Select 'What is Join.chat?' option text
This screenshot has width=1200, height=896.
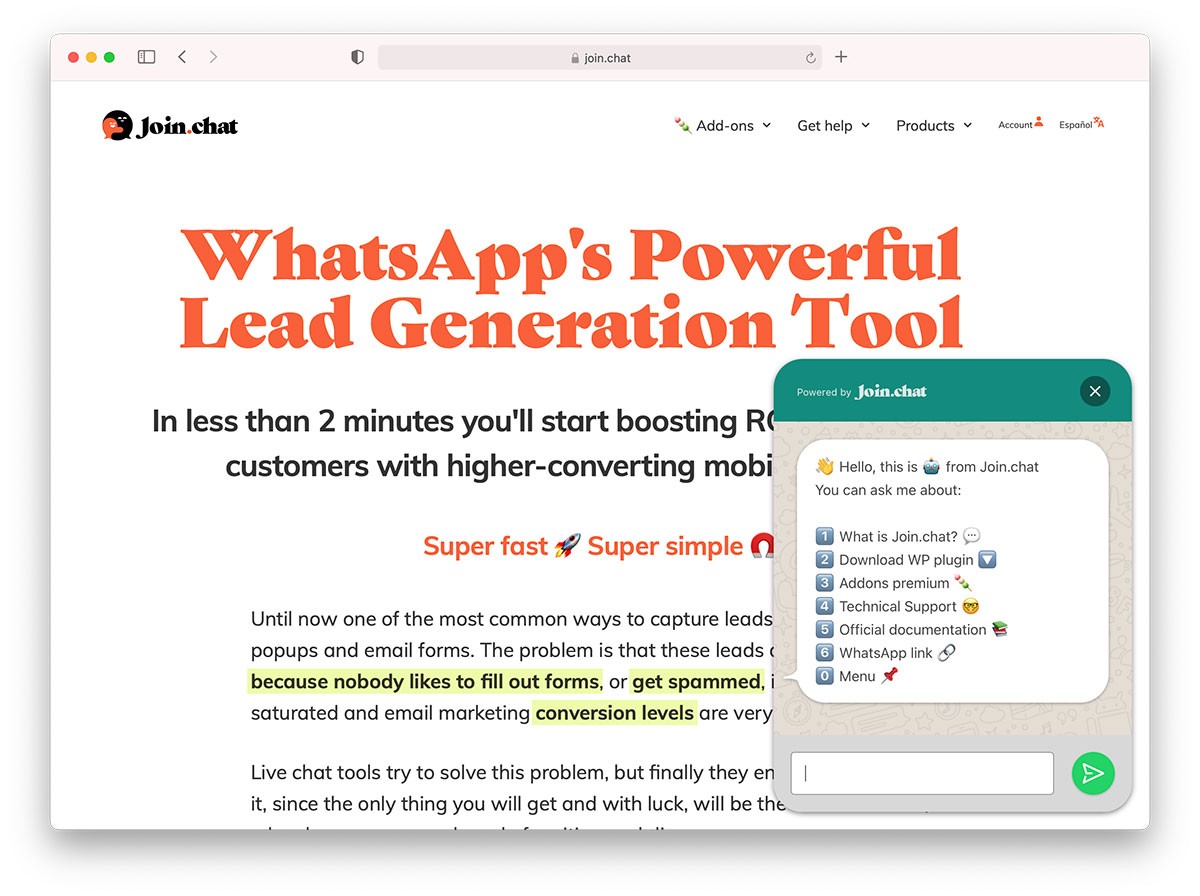(x=898, y=536)
